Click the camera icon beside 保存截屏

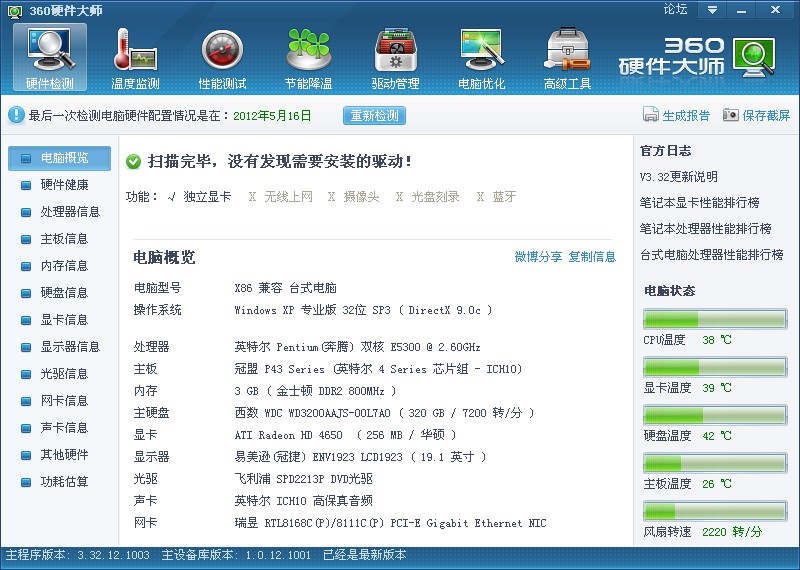point(731,115)
